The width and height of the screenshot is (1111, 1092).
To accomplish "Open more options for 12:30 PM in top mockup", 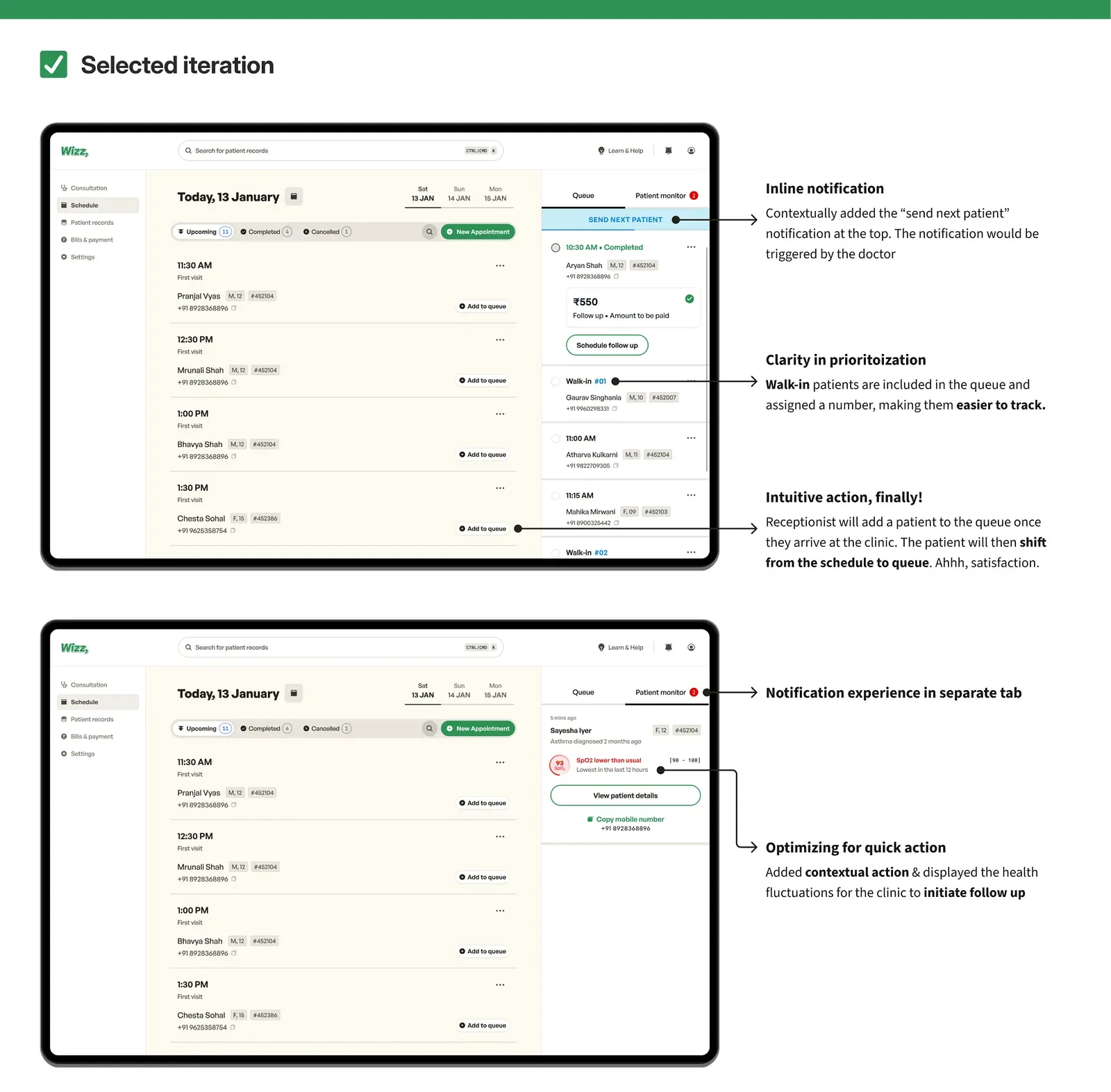I will [x=500, y=340].
